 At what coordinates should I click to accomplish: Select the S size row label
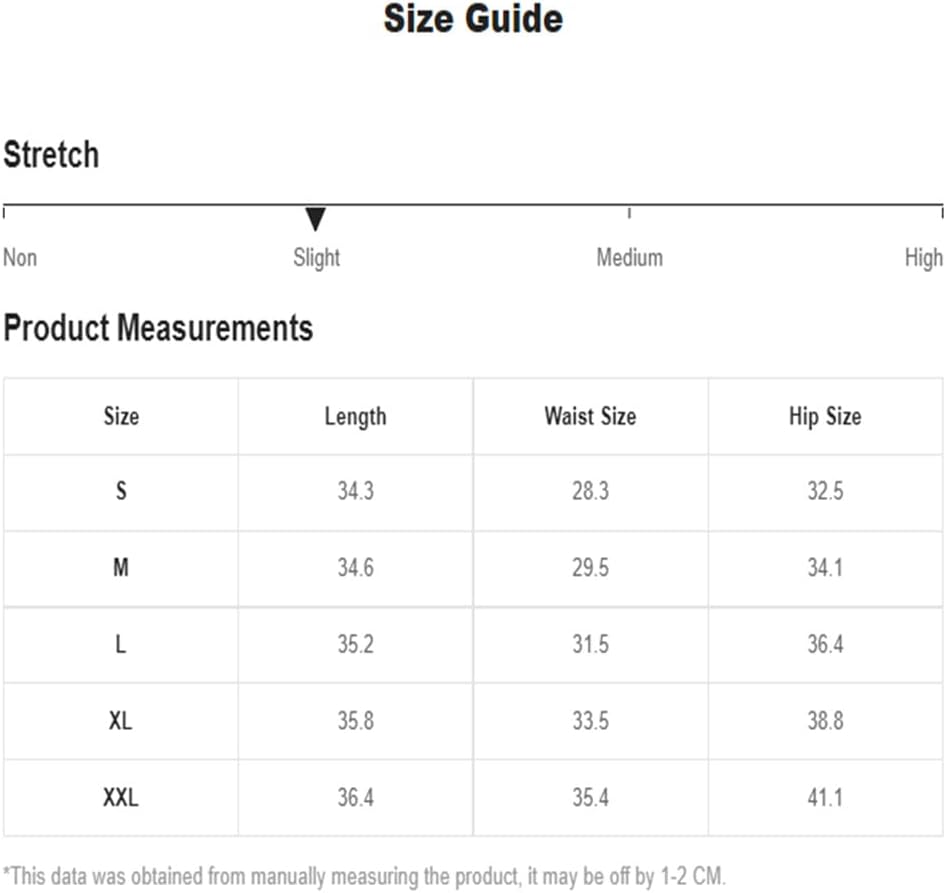[x=121, y=491]
